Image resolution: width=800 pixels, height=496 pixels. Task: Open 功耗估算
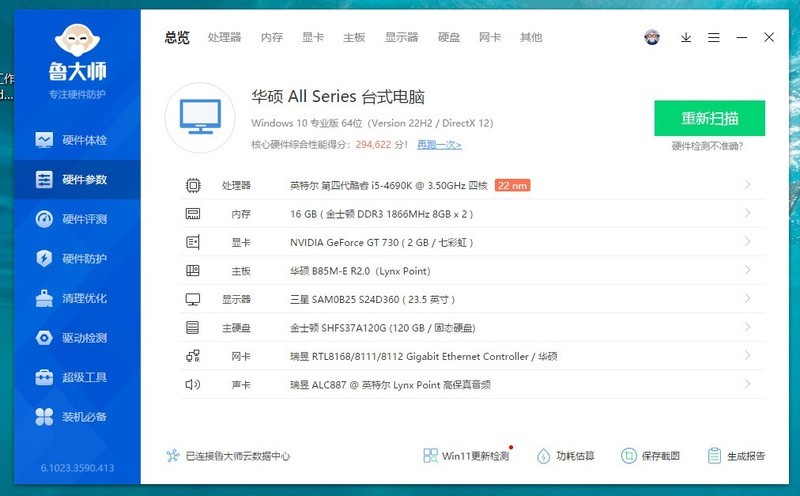point(566,456)
